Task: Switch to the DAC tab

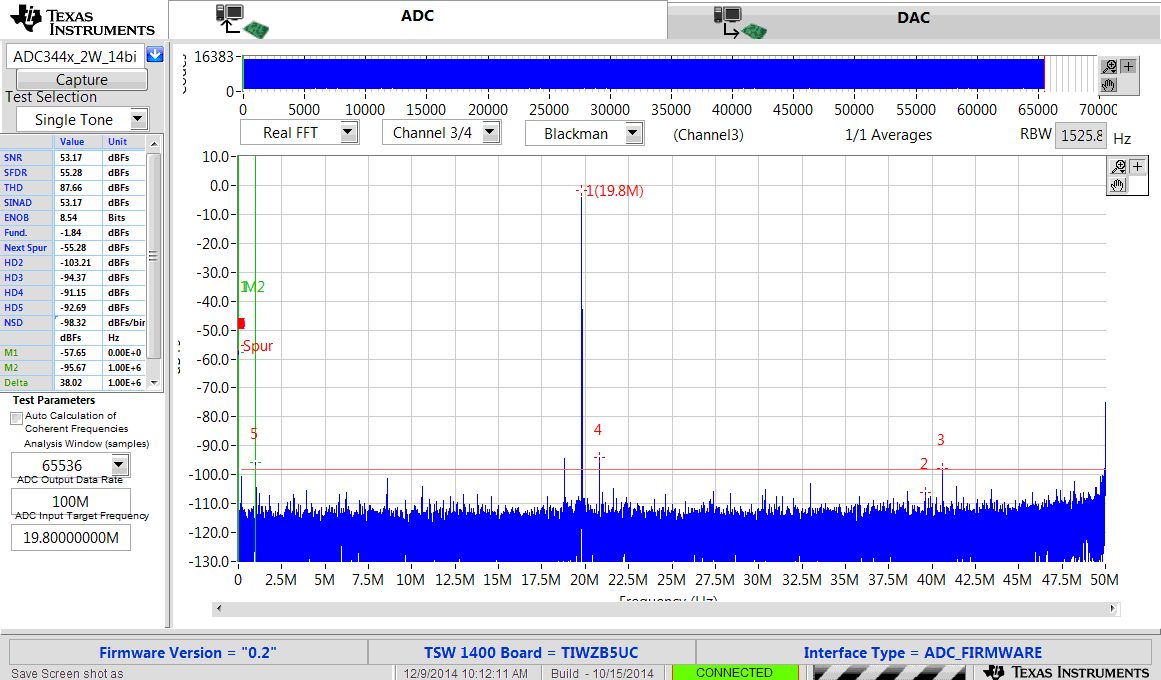Action: coord(913,19)
